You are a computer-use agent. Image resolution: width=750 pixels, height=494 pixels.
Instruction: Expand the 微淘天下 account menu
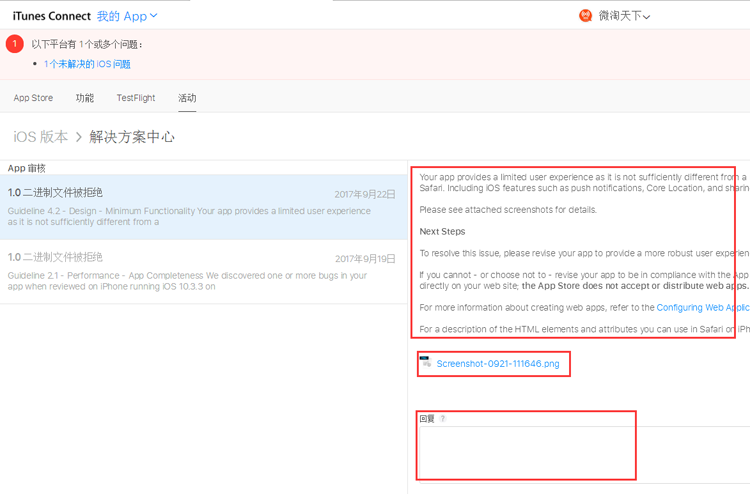(x=624, y=16)
